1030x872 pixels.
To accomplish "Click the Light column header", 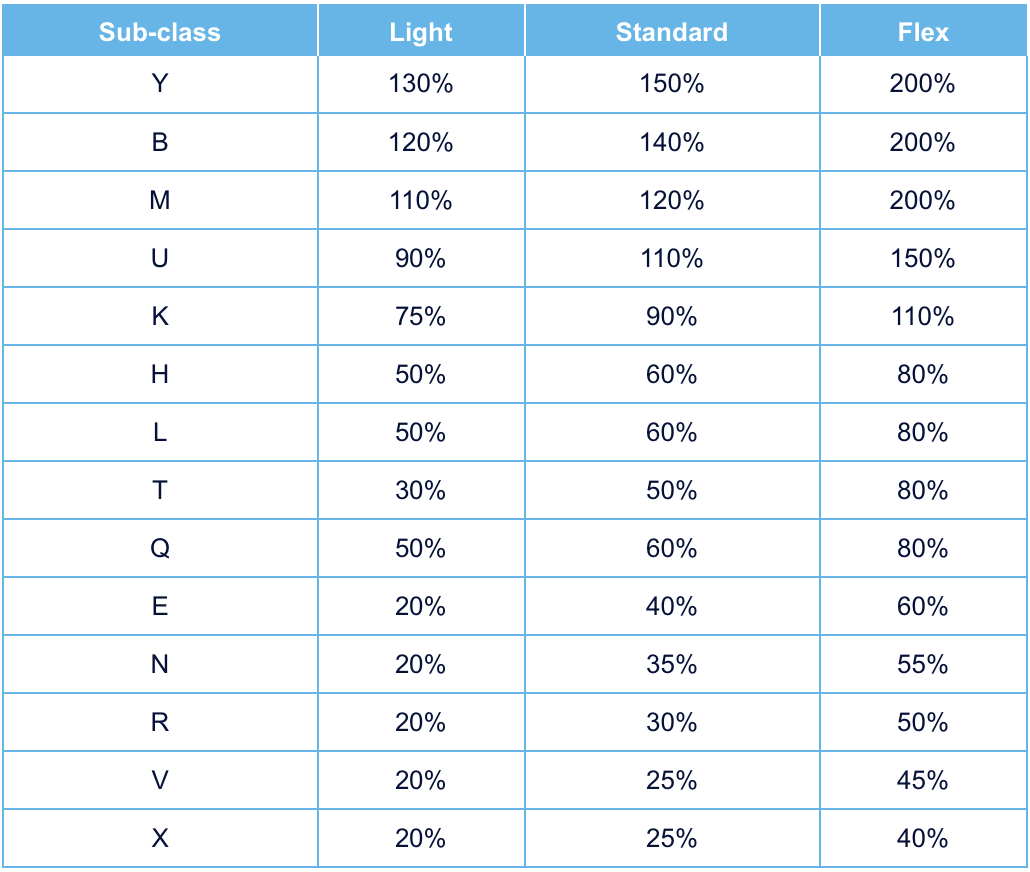I will (x=421, y=32).
